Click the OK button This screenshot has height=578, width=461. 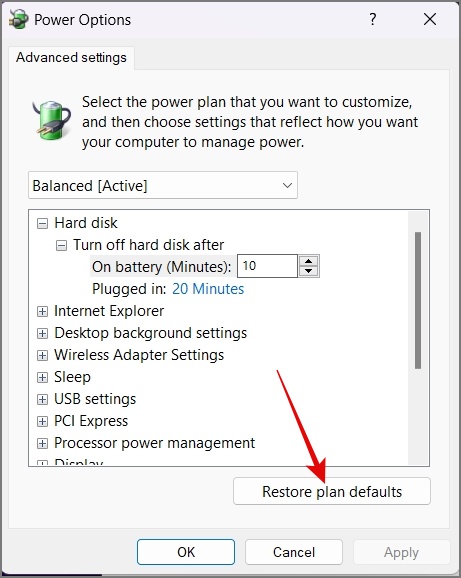[186, 552]
